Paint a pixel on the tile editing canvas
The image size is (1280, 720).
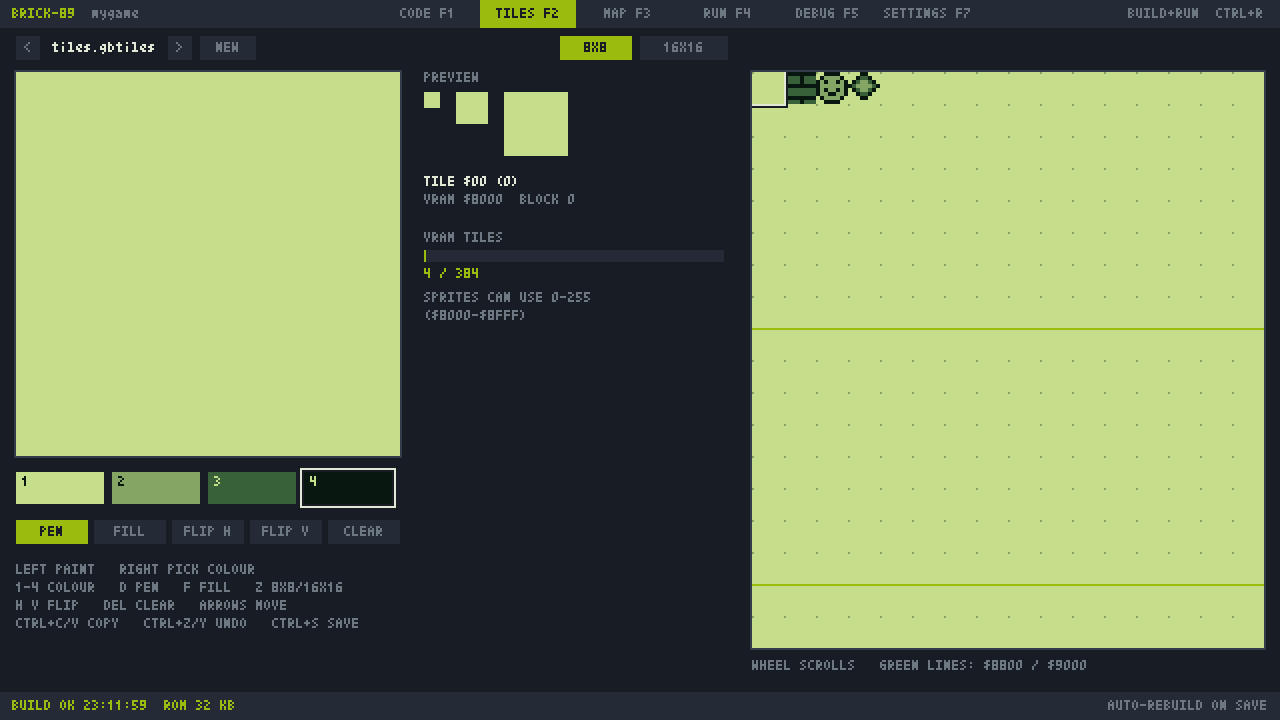coord(208,264)
